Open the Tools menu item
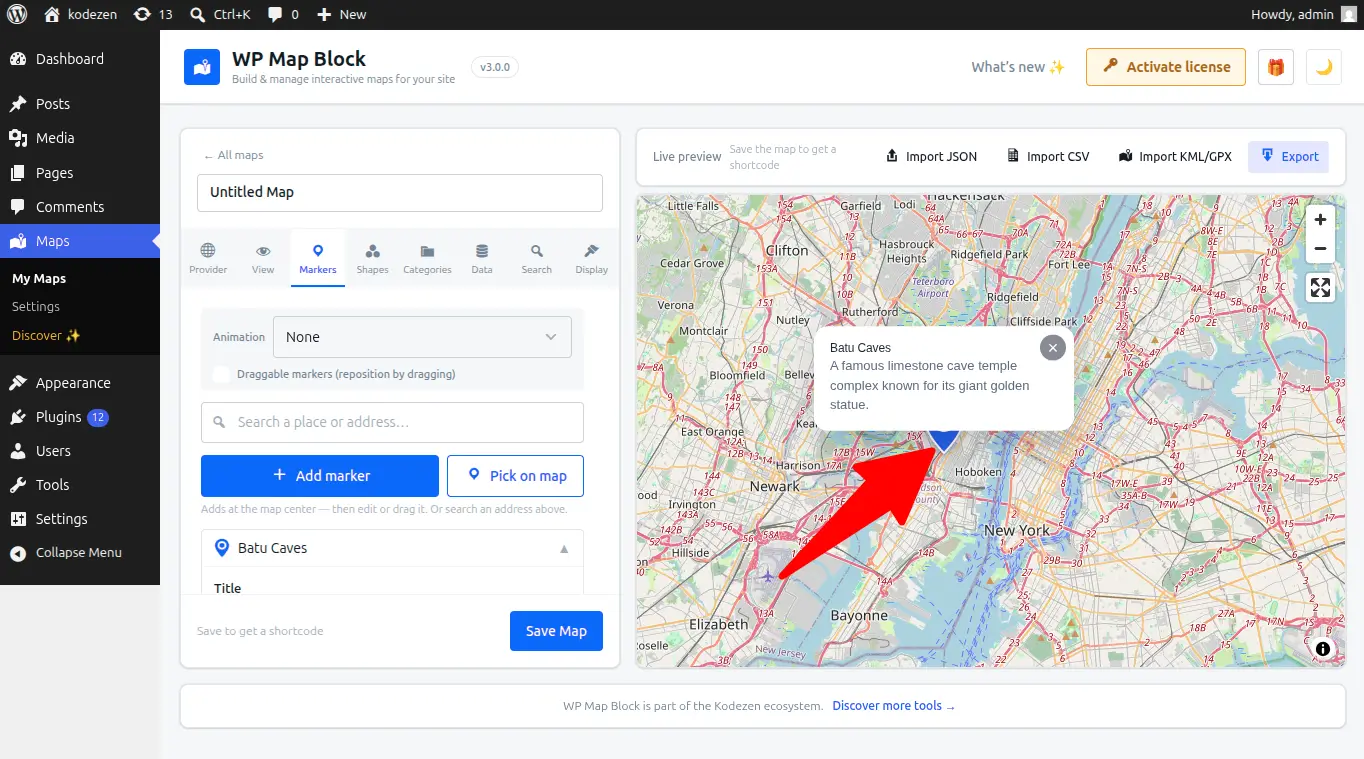1364x759 pixels. click(x=80, y=485)
